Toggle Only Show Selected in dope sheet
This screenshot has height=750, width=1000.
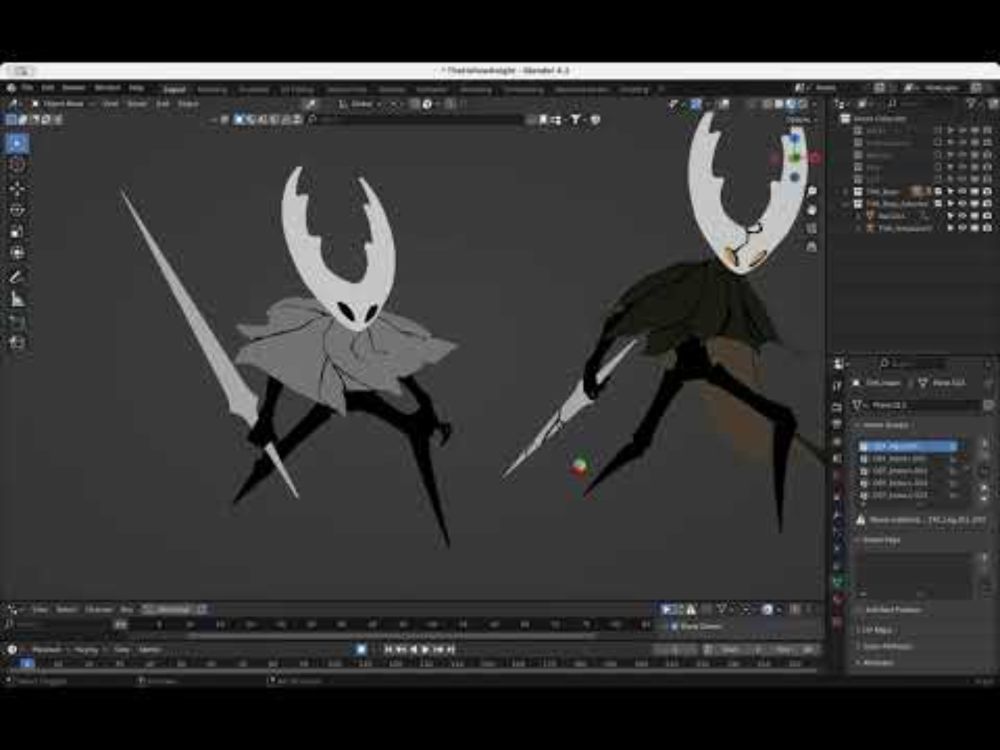tap(667, 610)
